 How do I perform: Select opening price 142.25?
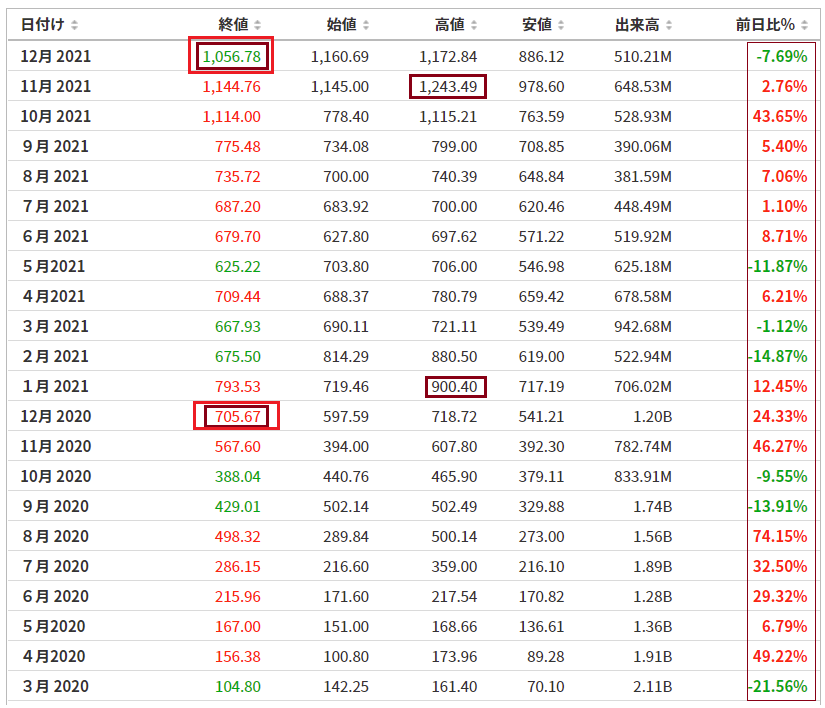tap(346, 686)
